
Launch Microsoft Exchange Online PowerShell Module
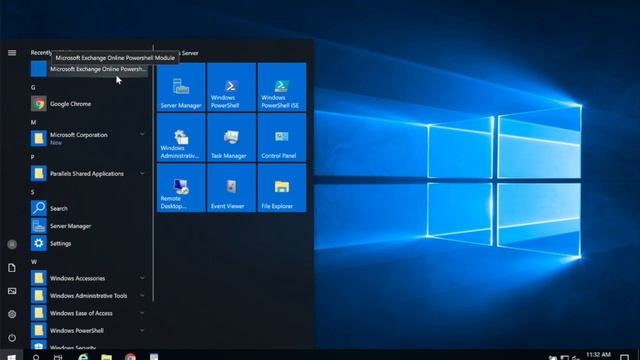pos(89,69)
